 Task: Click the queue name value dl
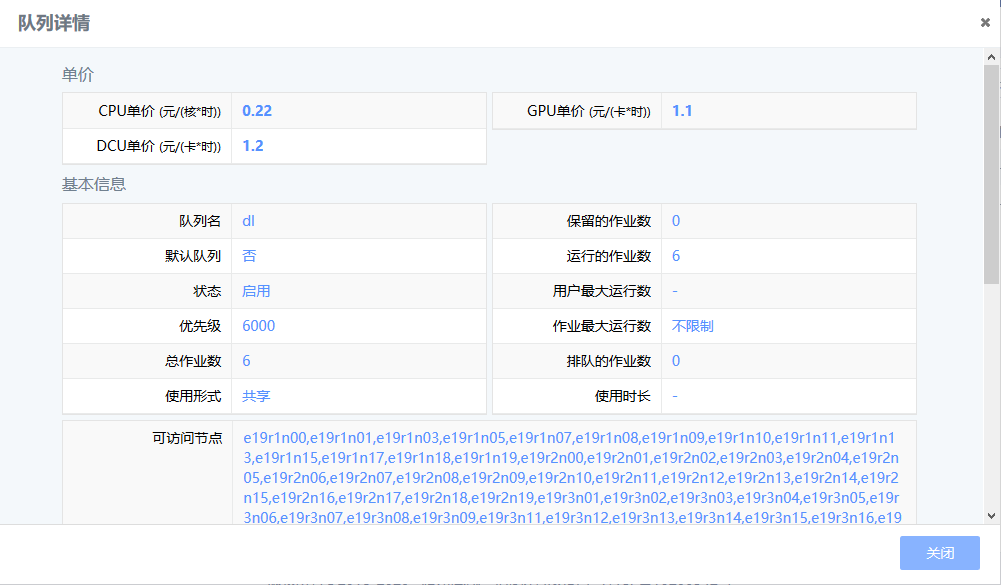[249, 221]
